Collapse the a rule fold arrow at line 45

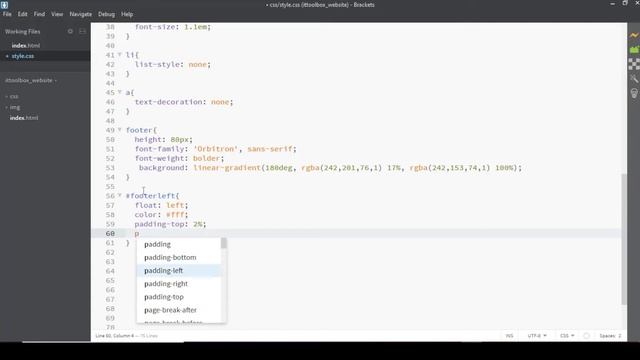(x=120, y=92)
